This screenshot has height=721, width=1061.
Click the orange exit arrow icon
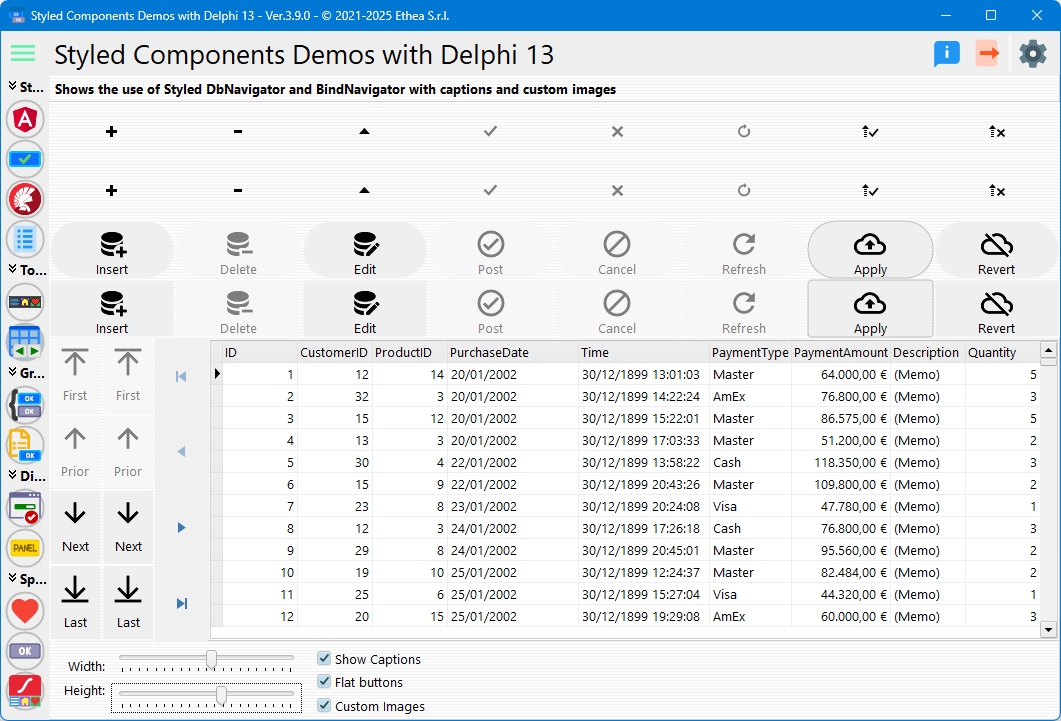(x=988, y=54)
